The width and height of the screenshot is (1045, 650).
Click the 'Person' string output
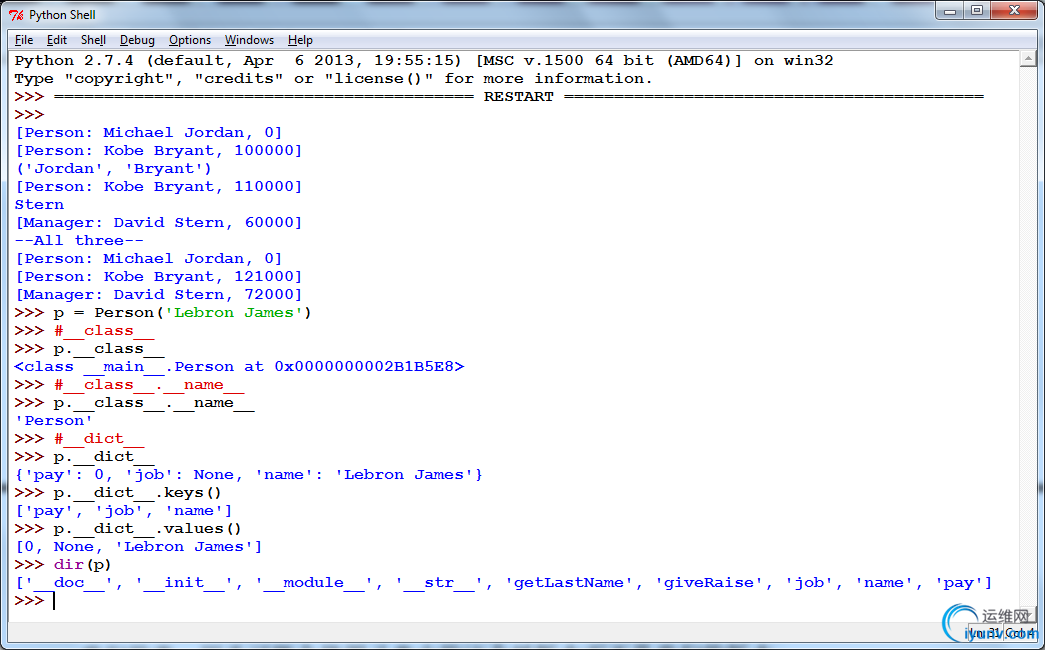click(53, 421)
